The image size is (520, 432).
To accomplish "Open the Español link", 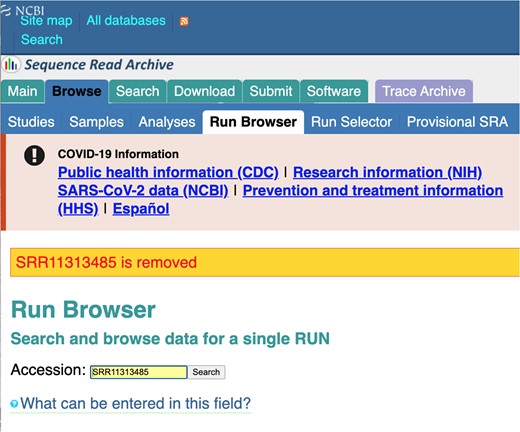I will (x=141, y=209).
